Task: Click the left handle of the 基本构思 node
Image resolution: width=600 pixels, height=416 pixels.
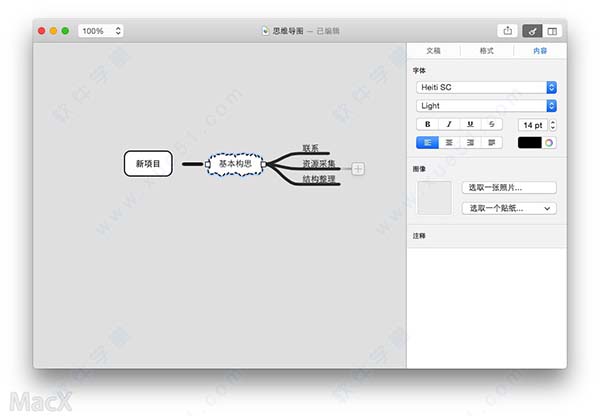Action: click(207, 164)
